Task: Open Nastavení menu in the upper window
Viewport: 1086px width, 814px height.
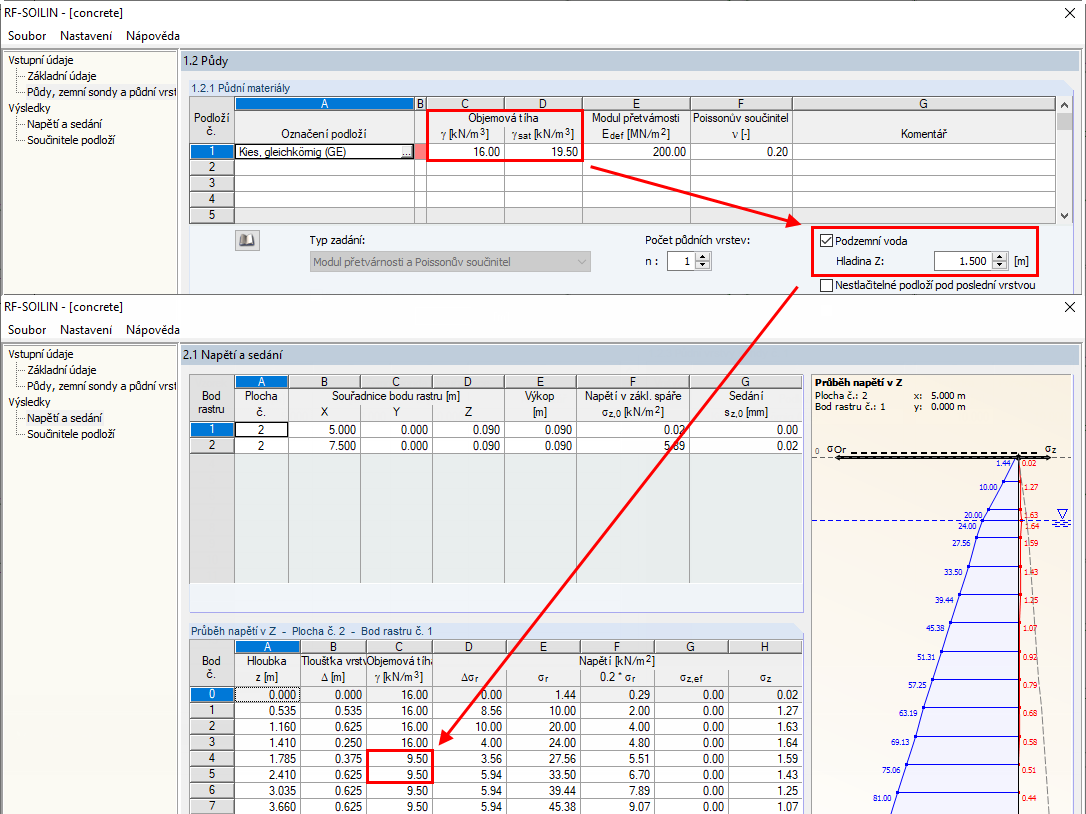Action: 86,36
